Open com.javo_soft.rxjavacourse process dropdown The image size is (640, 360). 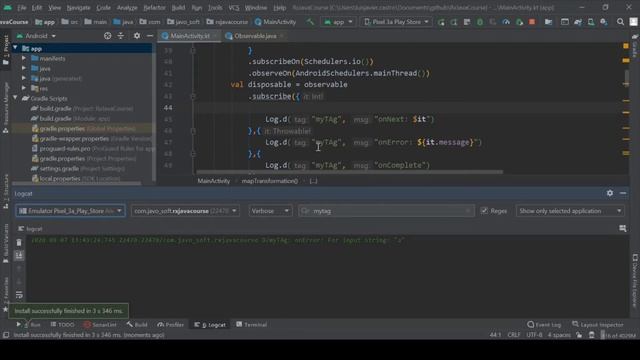click(x=185, y=211)
